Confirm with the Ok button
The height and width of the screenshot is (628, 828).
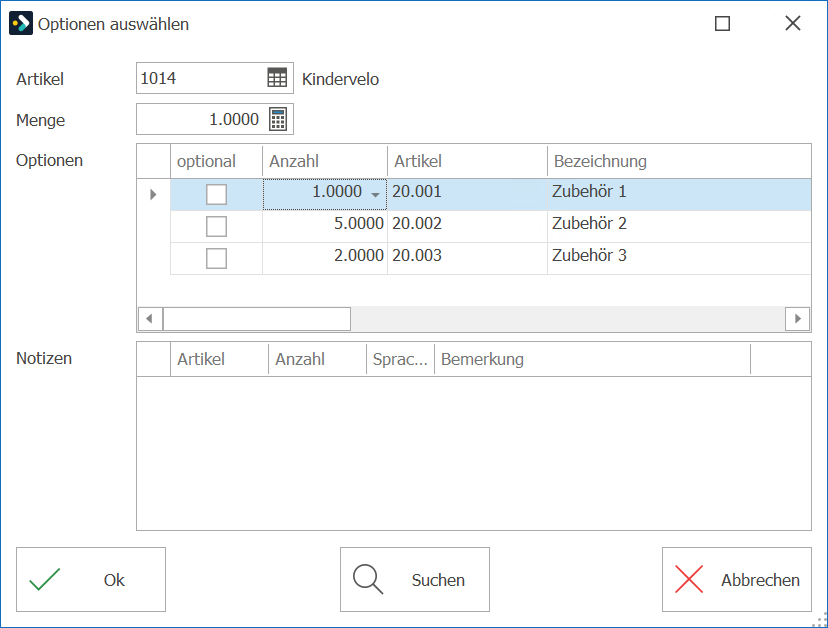(91, 579)
